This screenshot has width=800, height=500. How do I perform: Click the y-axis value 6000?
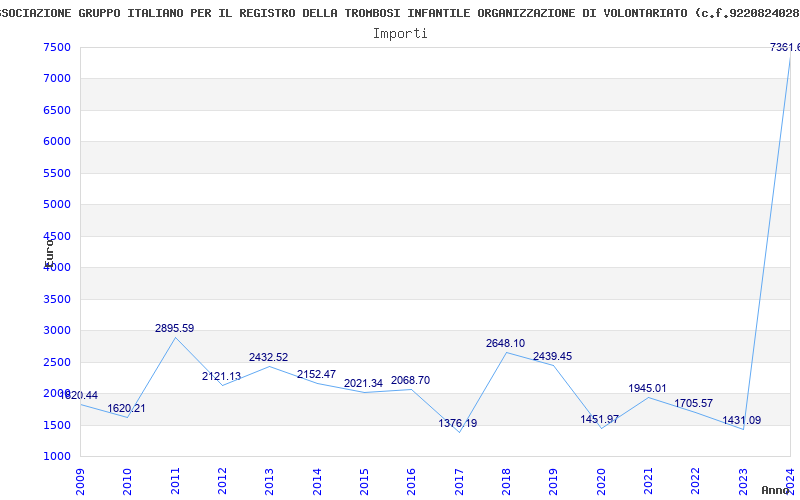click(57, 142)
